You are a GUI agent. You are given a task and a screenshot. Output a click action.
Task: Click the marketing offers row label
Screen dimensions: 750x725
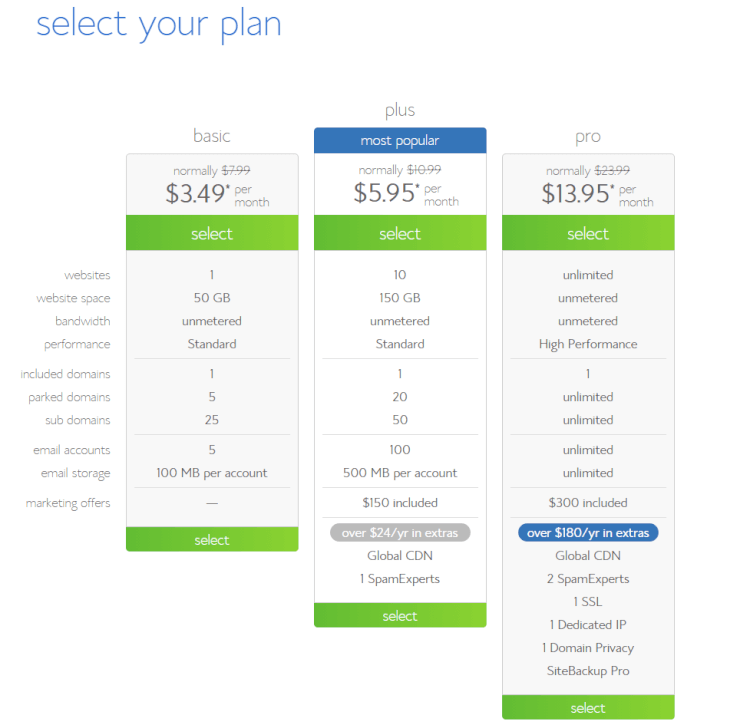point(68,503)
